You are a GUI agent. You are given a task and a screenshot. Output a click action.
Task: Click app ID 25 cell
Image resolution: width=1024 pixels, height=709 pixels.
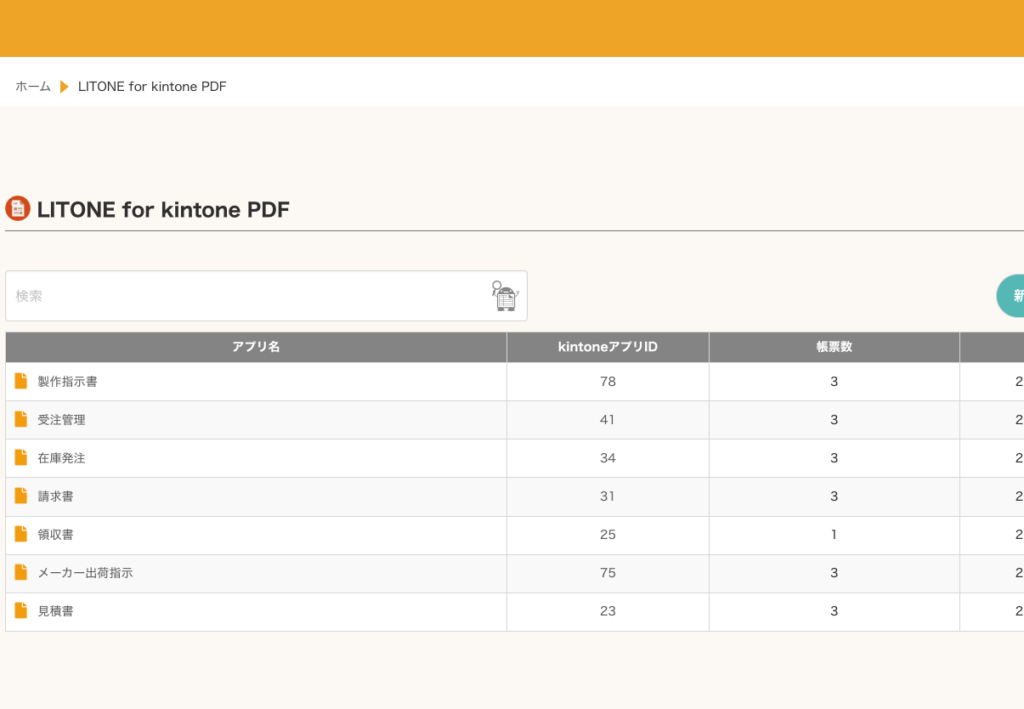tap(608, 535)
